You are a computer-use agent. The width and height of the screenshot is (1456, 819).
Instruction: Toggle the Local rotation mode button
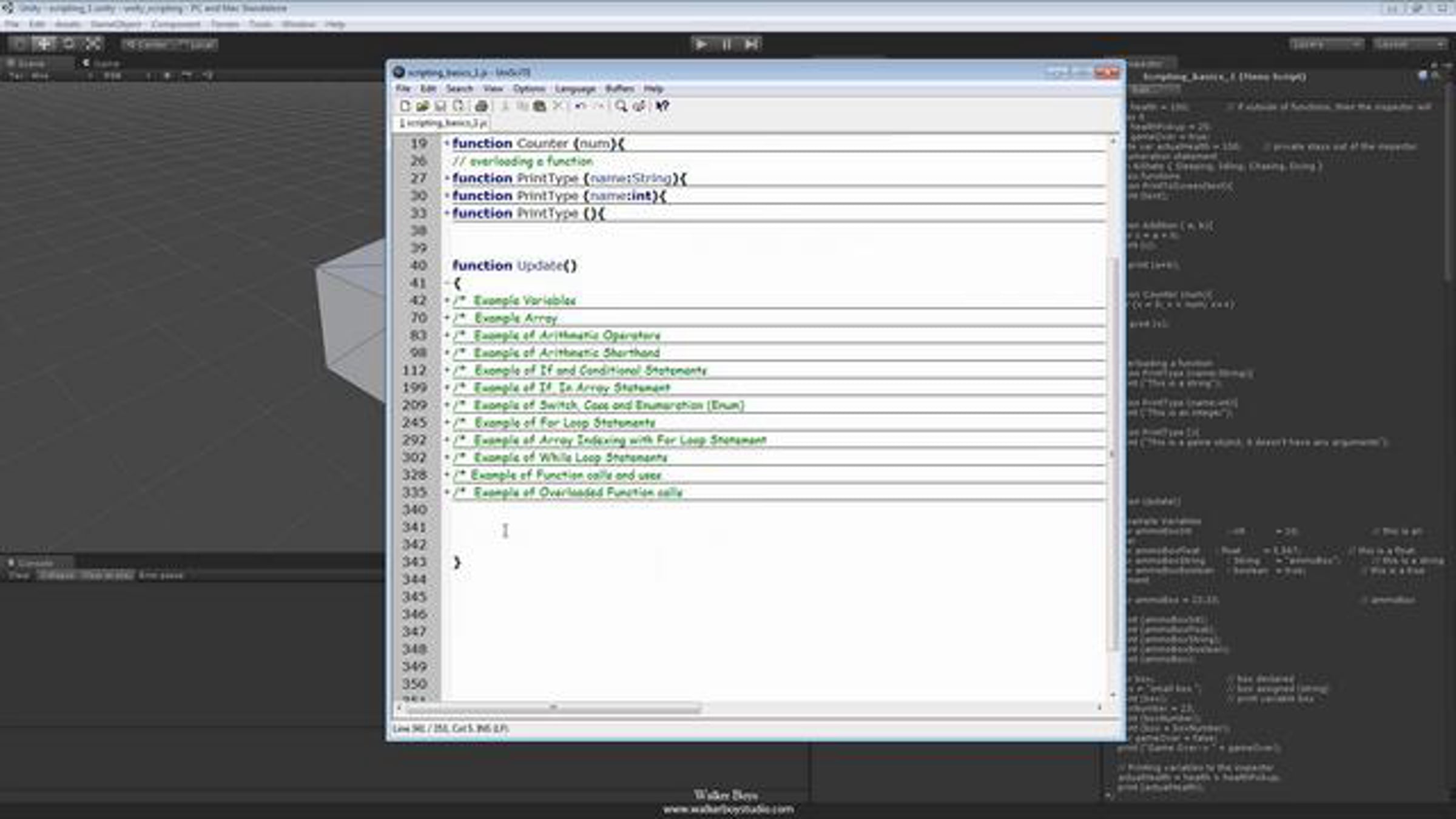point(195,44)
